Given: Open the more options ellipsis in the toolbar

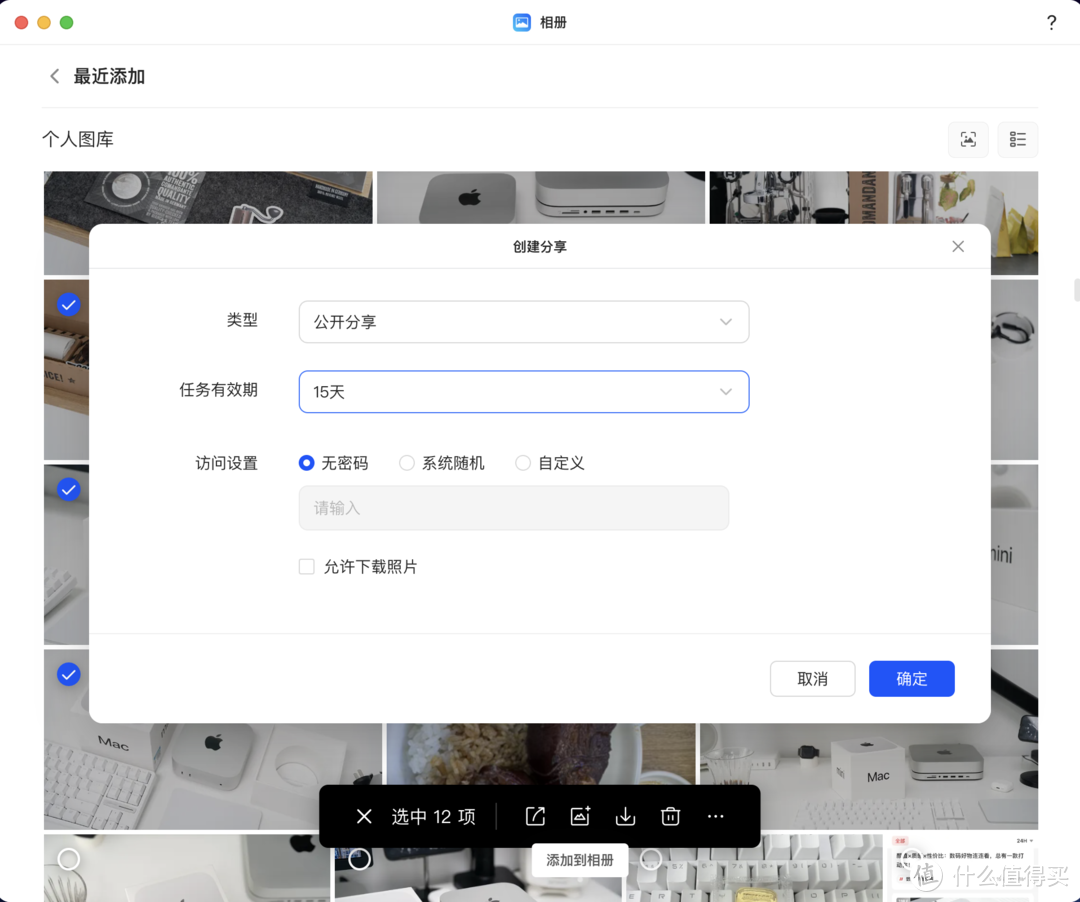Looking at the screenshot, I should 715,816.
